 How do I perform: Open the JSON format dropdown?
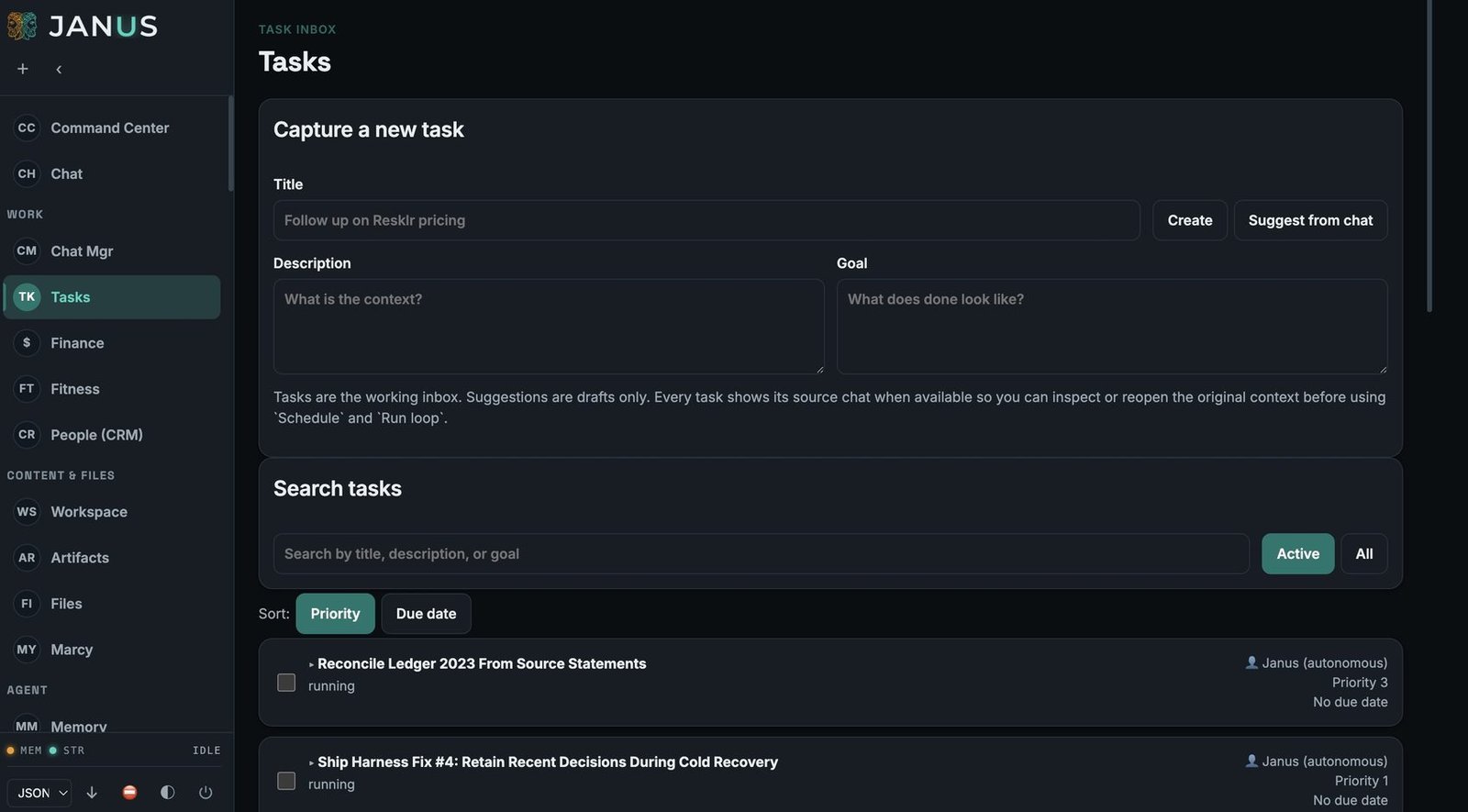(39, 793)
